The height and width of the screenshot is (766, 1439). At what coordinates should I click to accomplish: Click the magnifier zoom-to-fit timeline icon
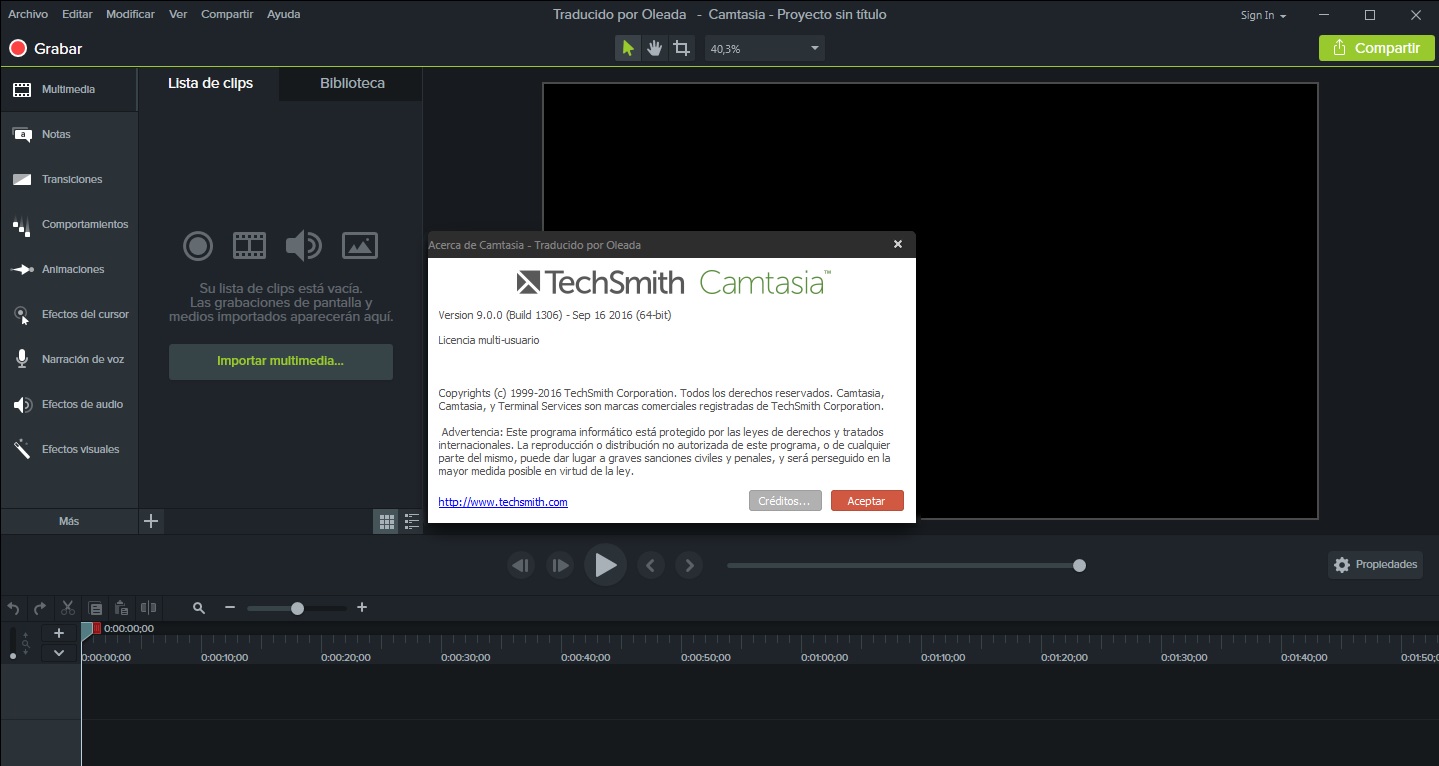[199, 608]
